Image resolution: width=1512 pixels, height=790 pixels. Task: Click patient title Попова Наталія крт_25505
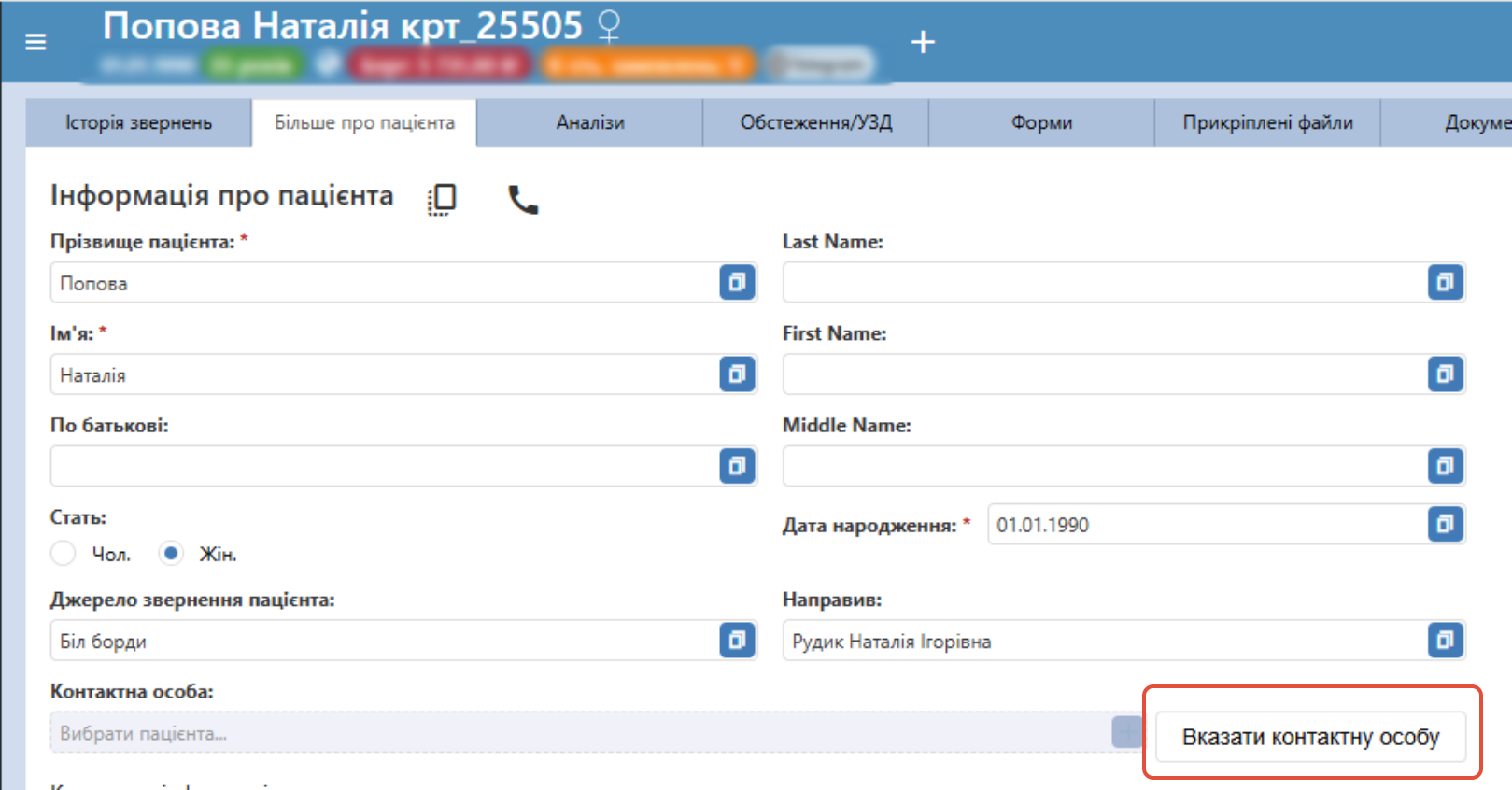pyautogui.click(x=343, y=26)
